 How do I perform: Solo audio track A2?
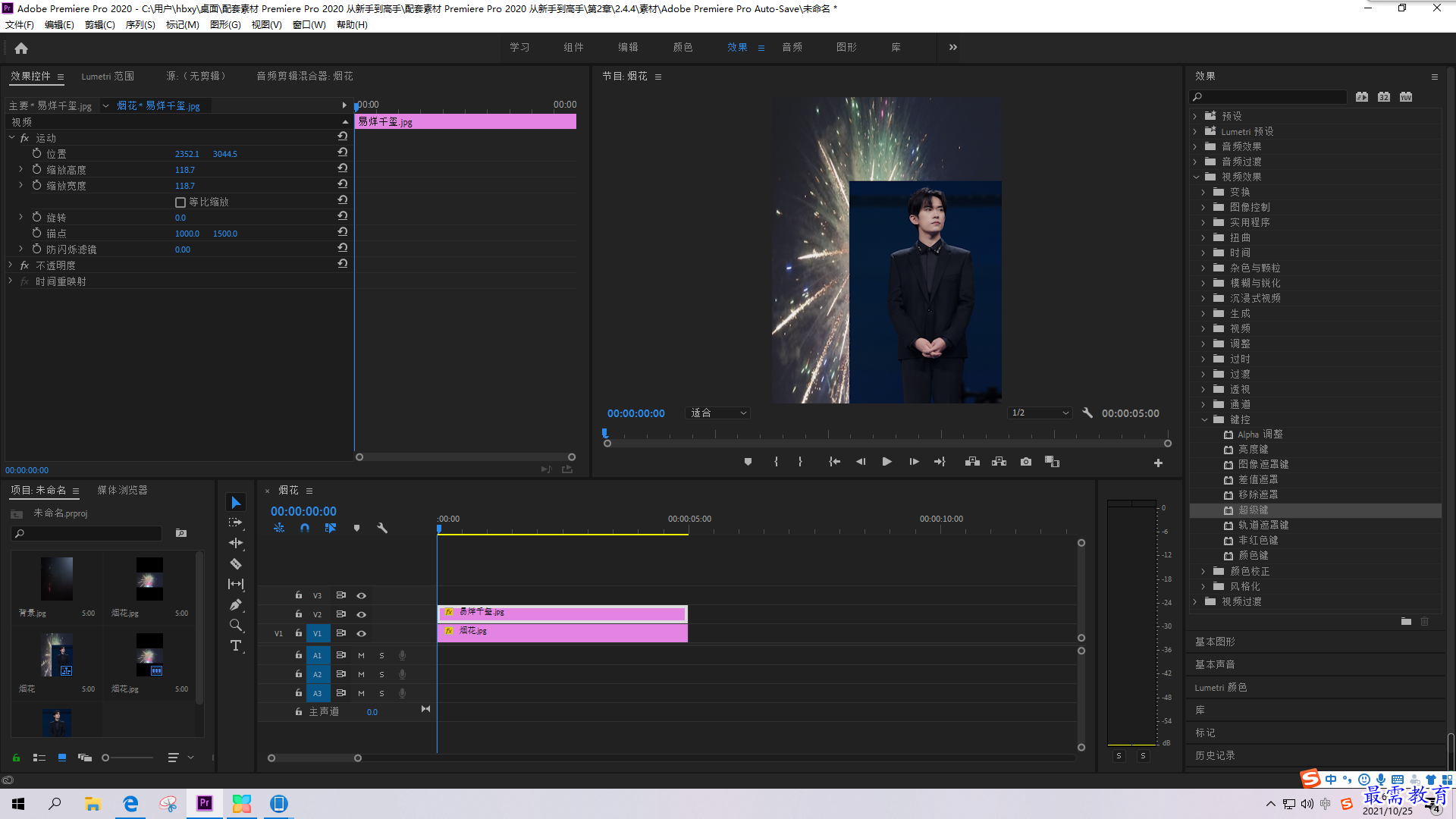pos(381,674)
